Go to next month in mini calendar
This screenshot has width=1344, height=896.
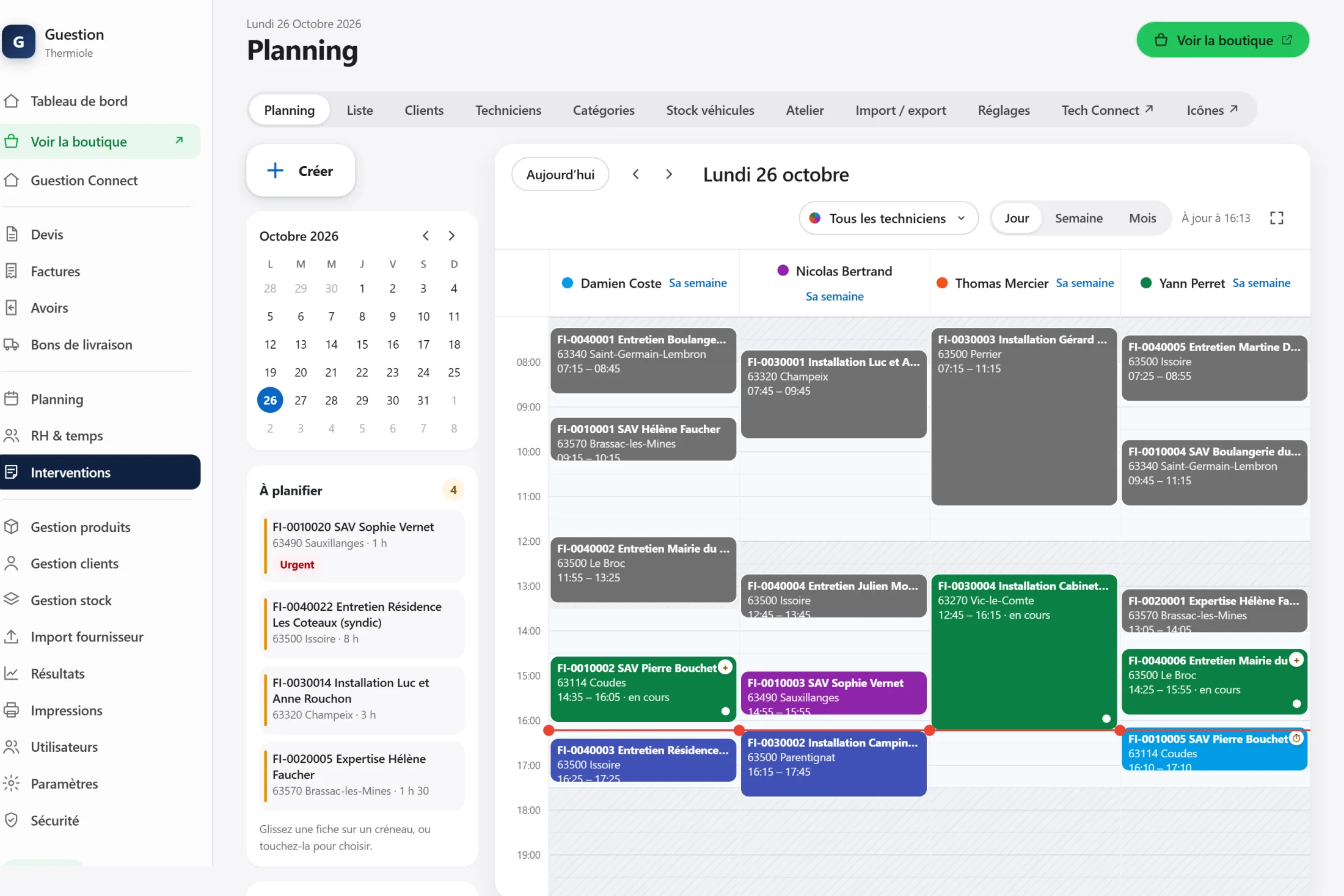click(x=451, y=236)
